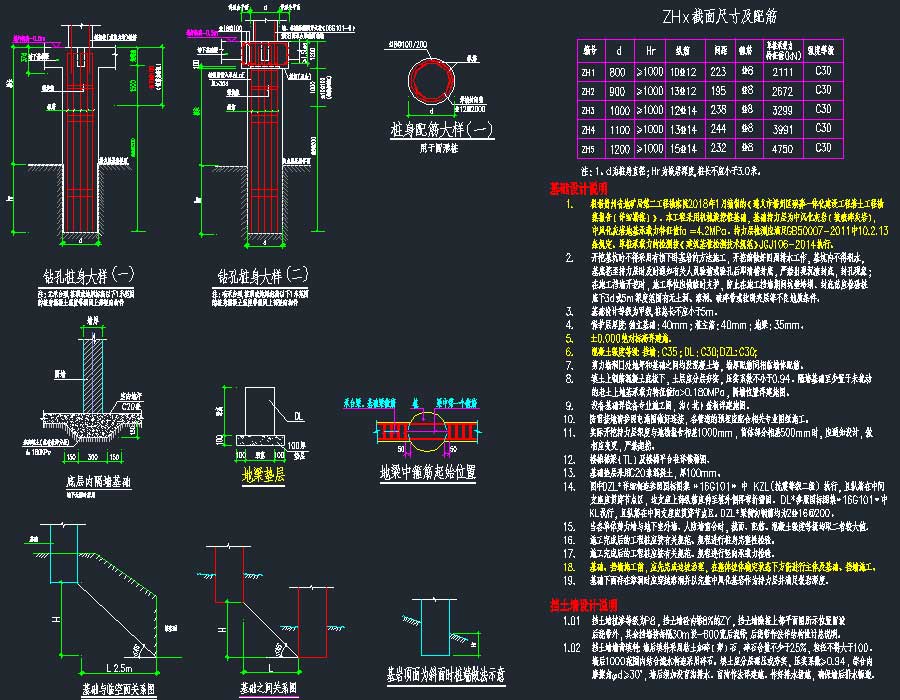Click the ZH1 row label in table
This screenshot has width=900, height=700.
pyautogui.click(x=589, y=72)
